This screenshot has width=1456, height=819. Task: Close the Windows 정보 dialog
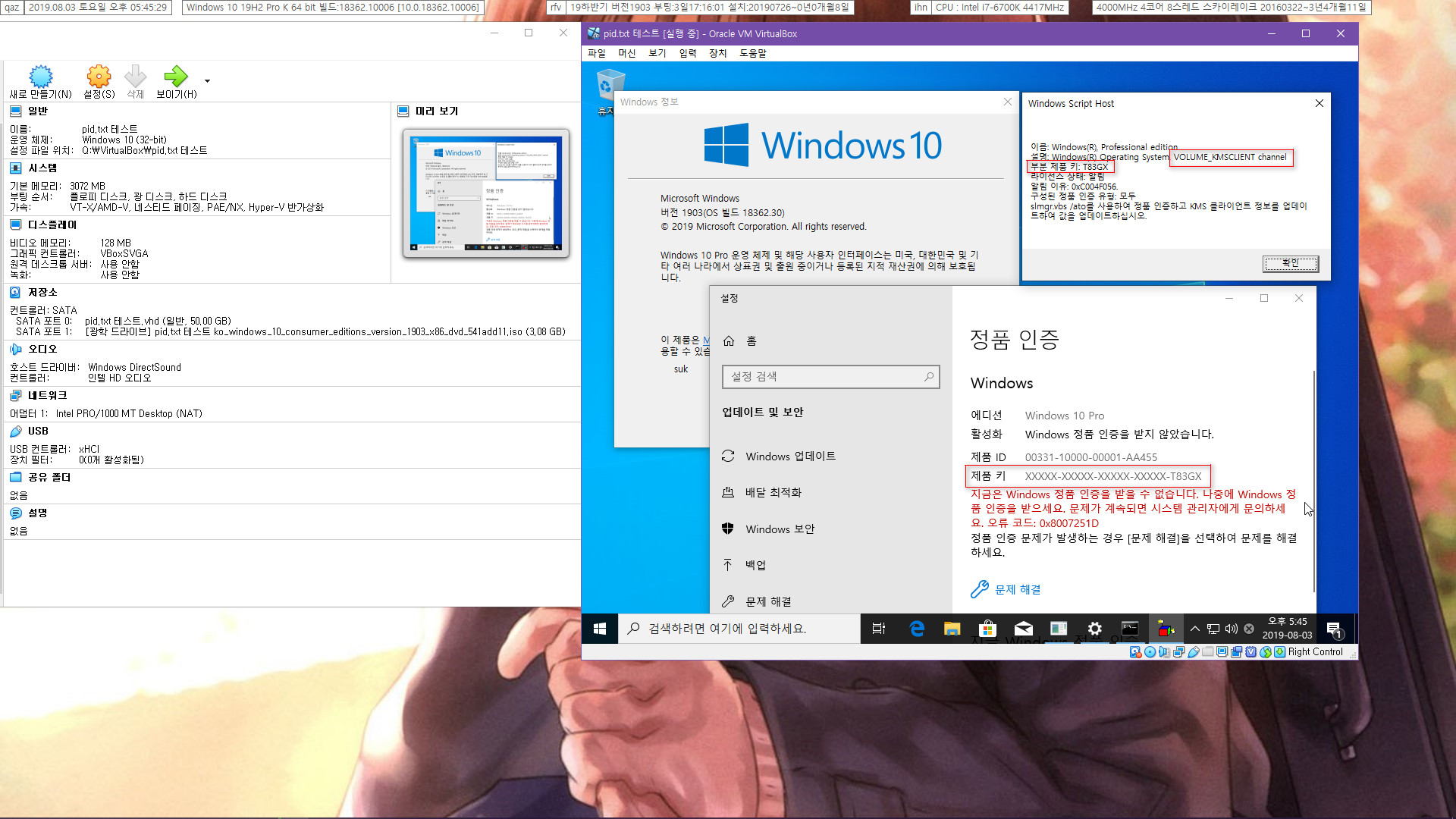pos(1008,102)
